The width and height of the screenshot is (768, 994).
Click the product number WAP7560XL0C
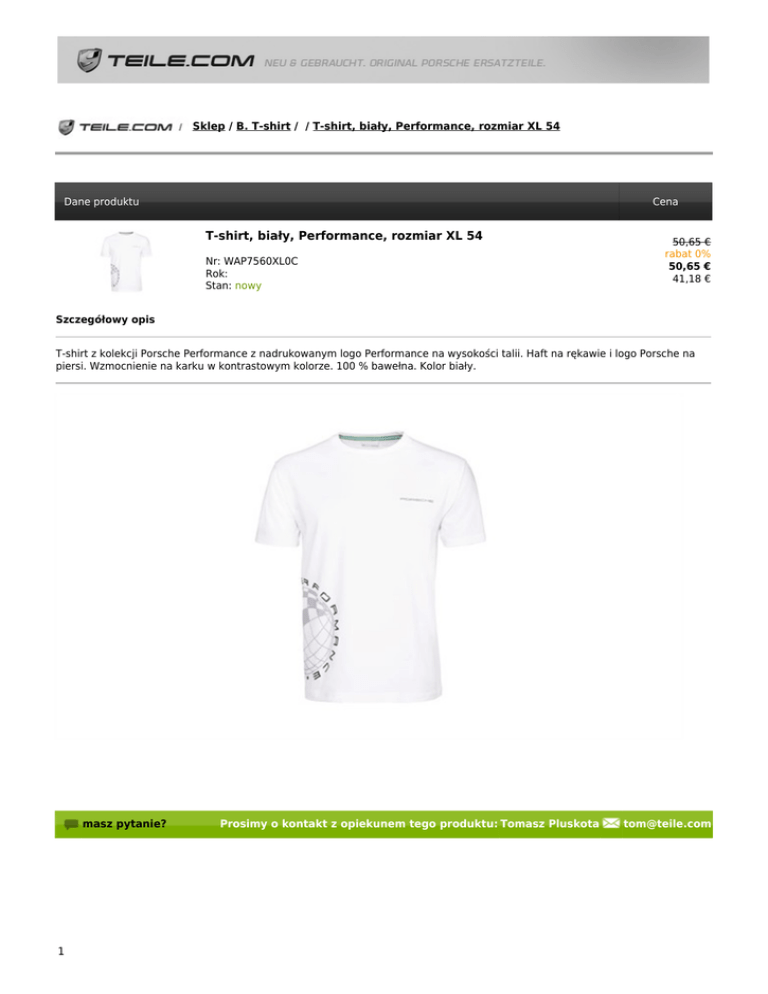[x=261, y=261]
